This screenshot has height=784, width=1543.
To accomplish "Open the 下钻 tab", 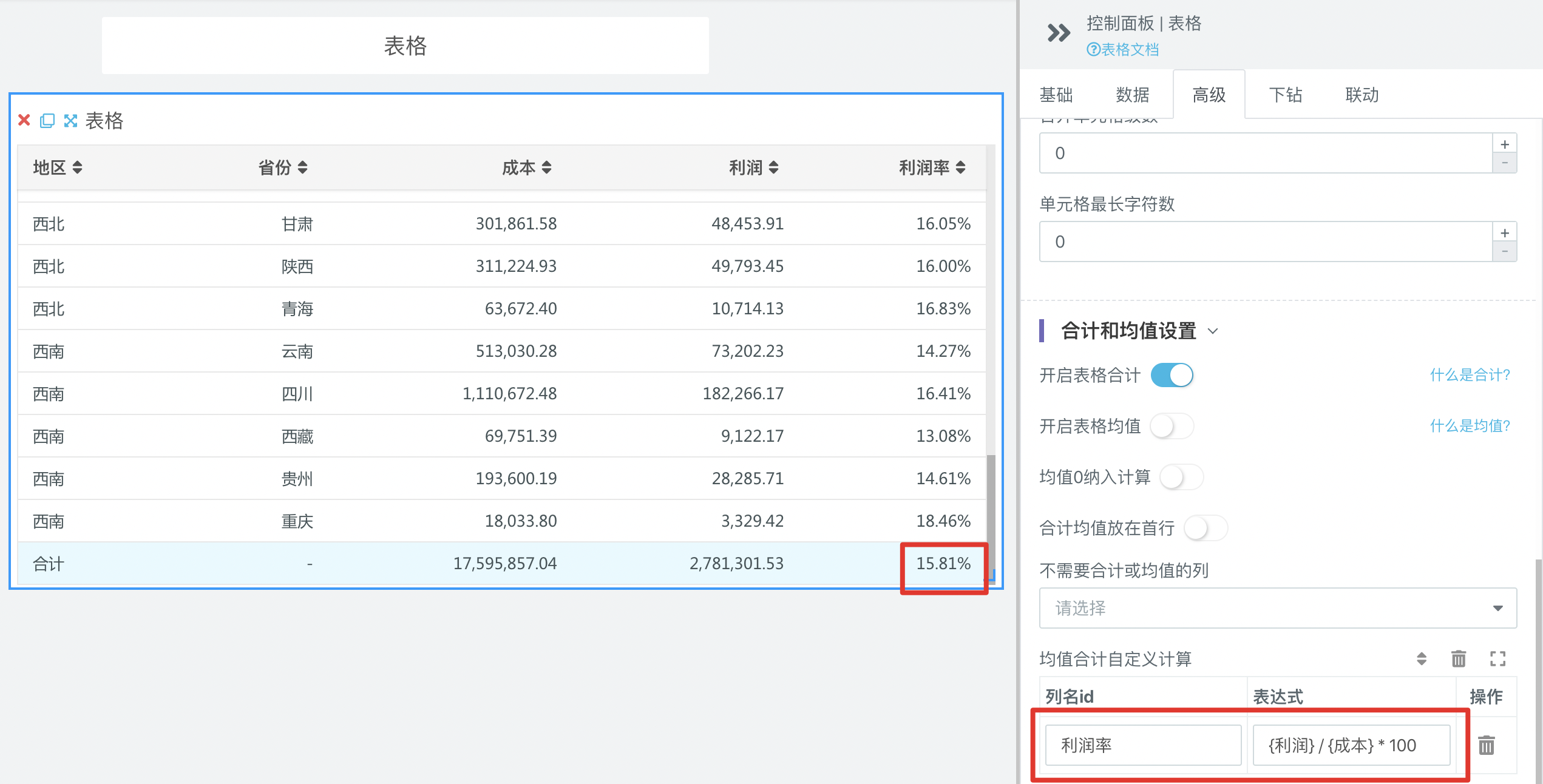I will pyautogui.click(x=1285, y=95).
